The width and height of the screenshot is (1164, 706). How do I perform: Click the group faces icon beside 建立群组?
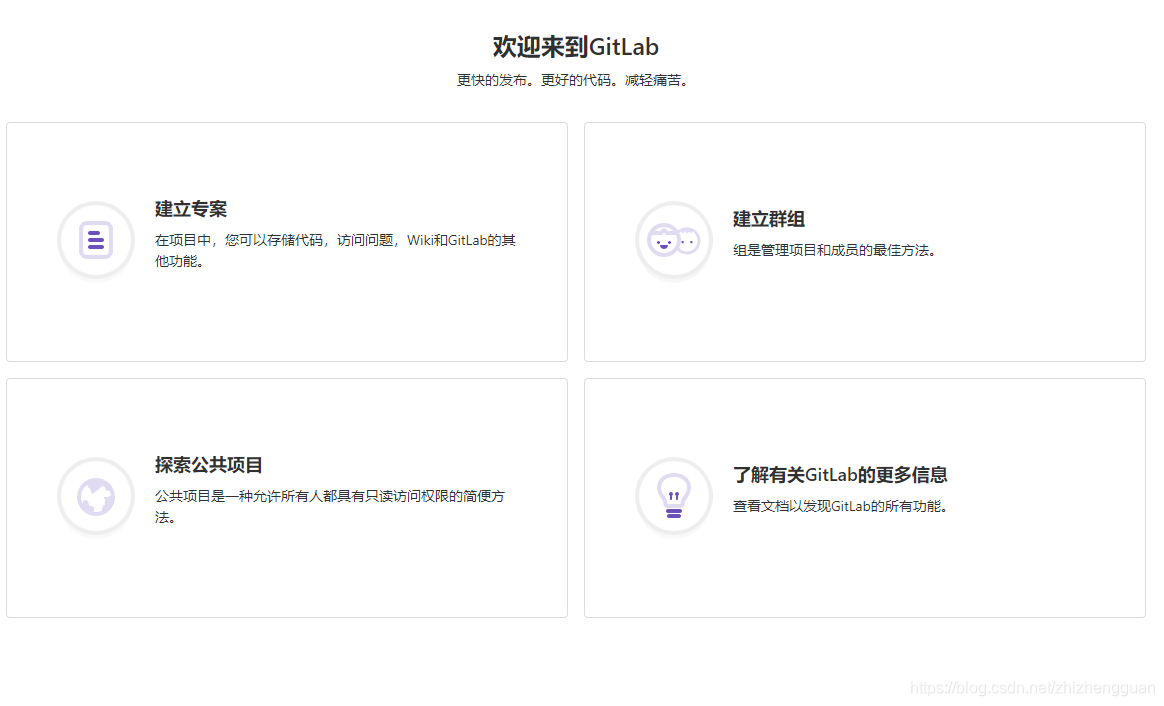pyautogui.click(x=673, y=241)
